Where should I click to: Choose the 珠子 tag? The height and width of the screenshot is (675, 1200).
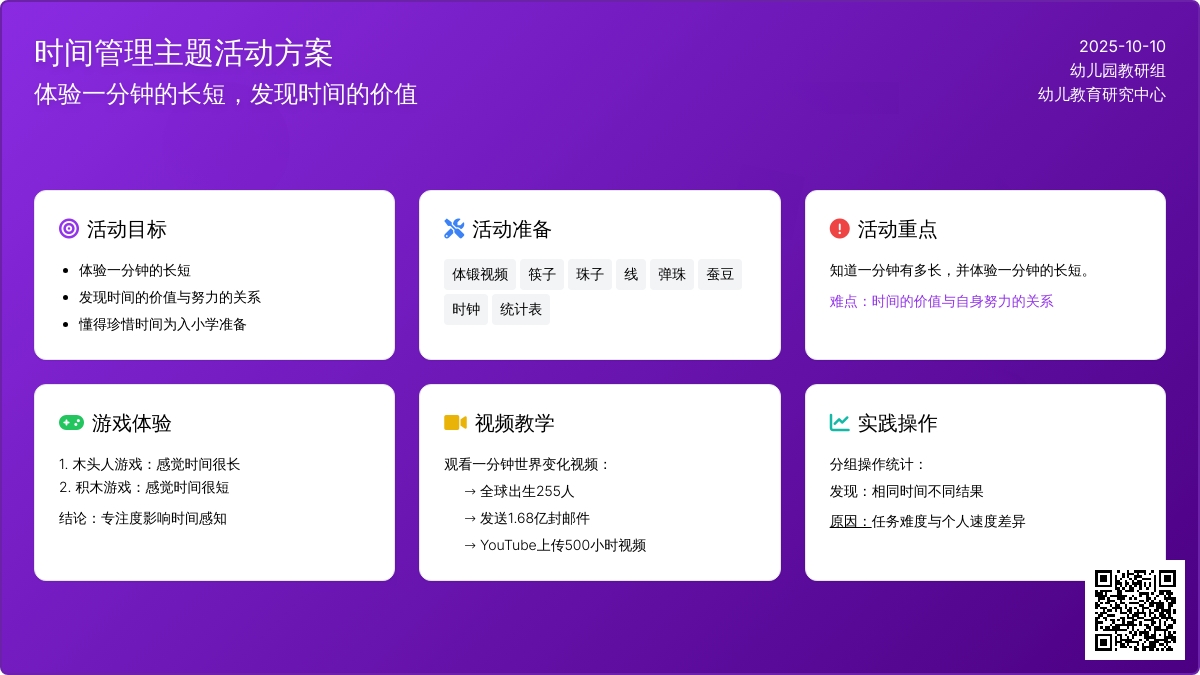pyautogui.click(x=590, y=274)
